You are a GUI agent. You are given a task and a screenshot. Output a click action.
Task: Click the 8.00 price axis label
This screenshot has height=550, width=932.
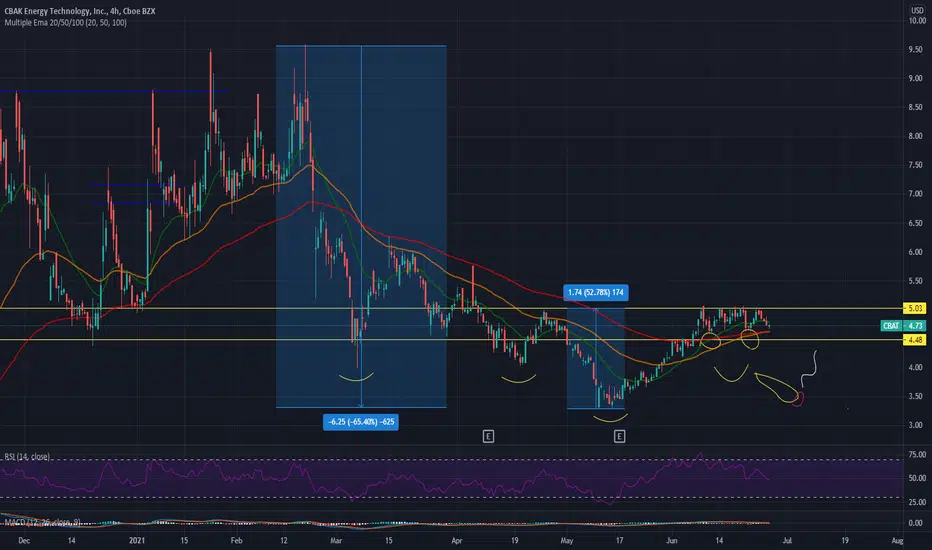(x=915, y=136)
